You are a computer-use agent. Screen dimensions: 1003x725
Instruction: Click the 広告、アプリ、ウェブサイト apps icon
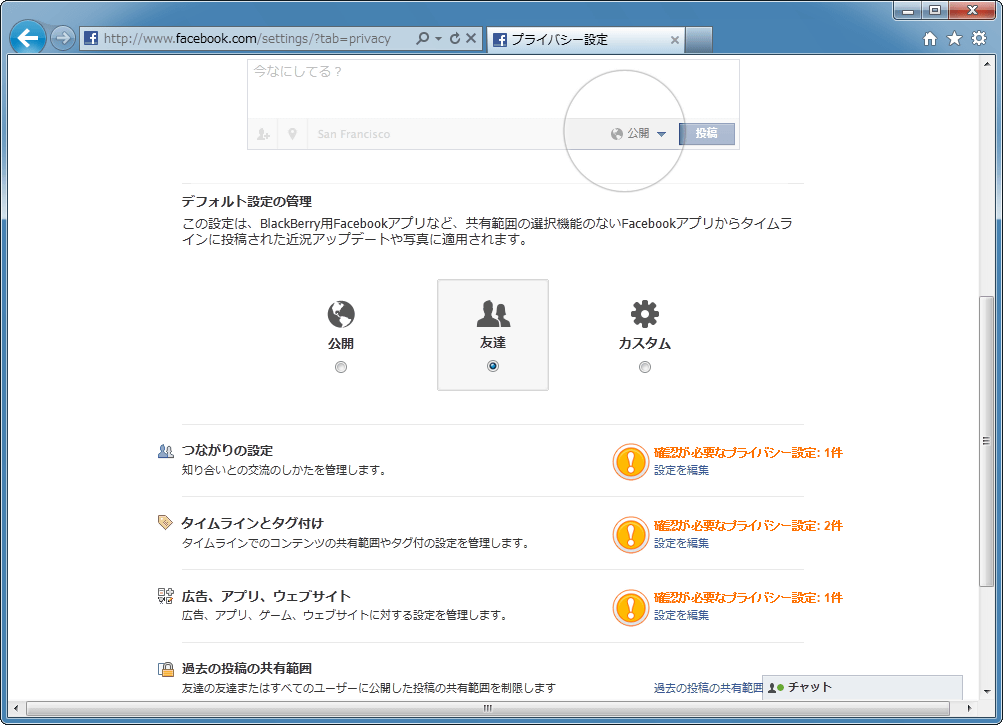(166, 596)
